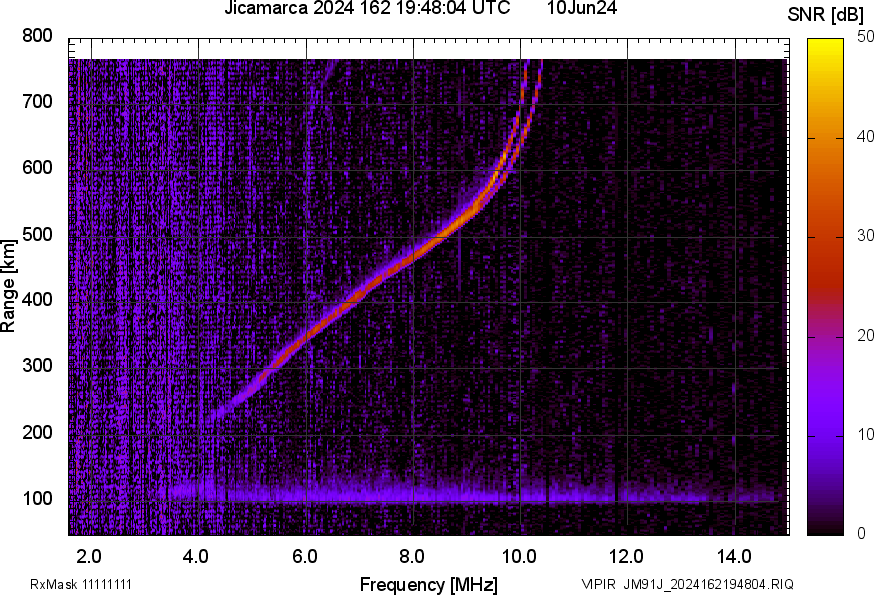
Task: Click the frequency tick label '4.0'
Action: pyautogui.click(x=196, y=557)
